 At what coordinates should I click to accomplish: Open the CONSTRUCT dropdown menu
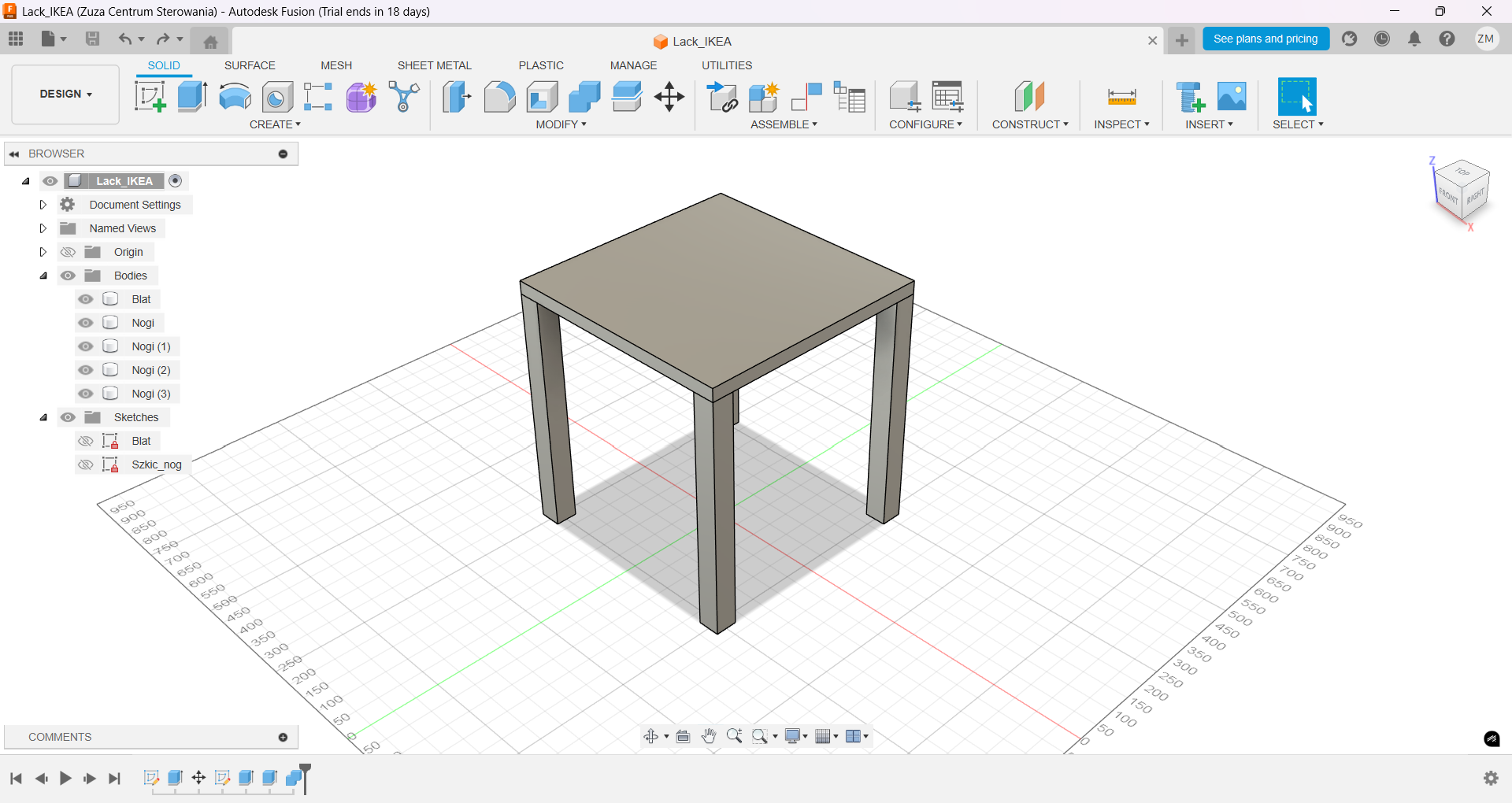1030,124
